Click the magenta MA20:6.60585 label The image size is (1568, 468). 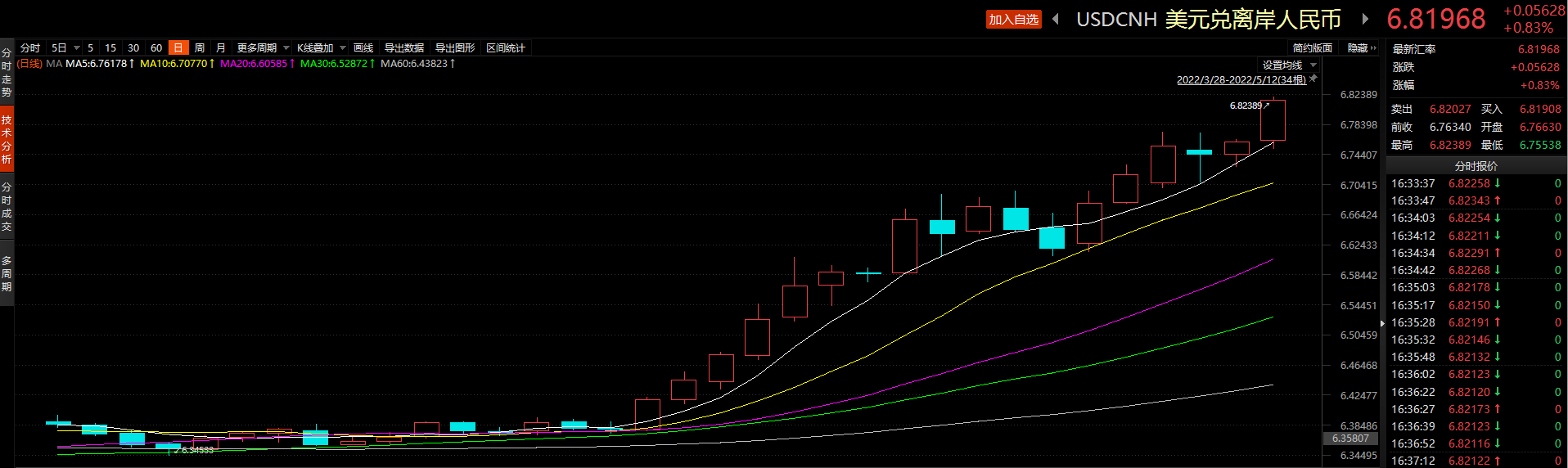[257, 64]
